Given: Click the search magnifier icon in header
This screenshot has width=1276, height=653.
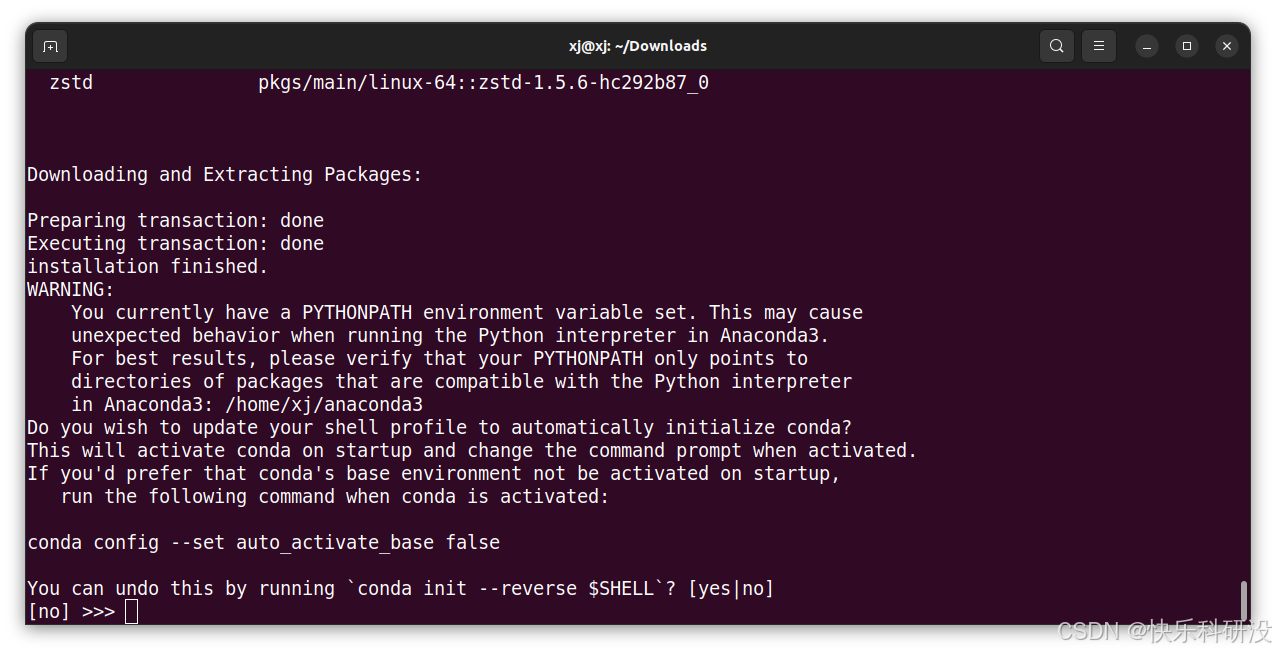Looking at the screenshot, I should [1057, 46].
